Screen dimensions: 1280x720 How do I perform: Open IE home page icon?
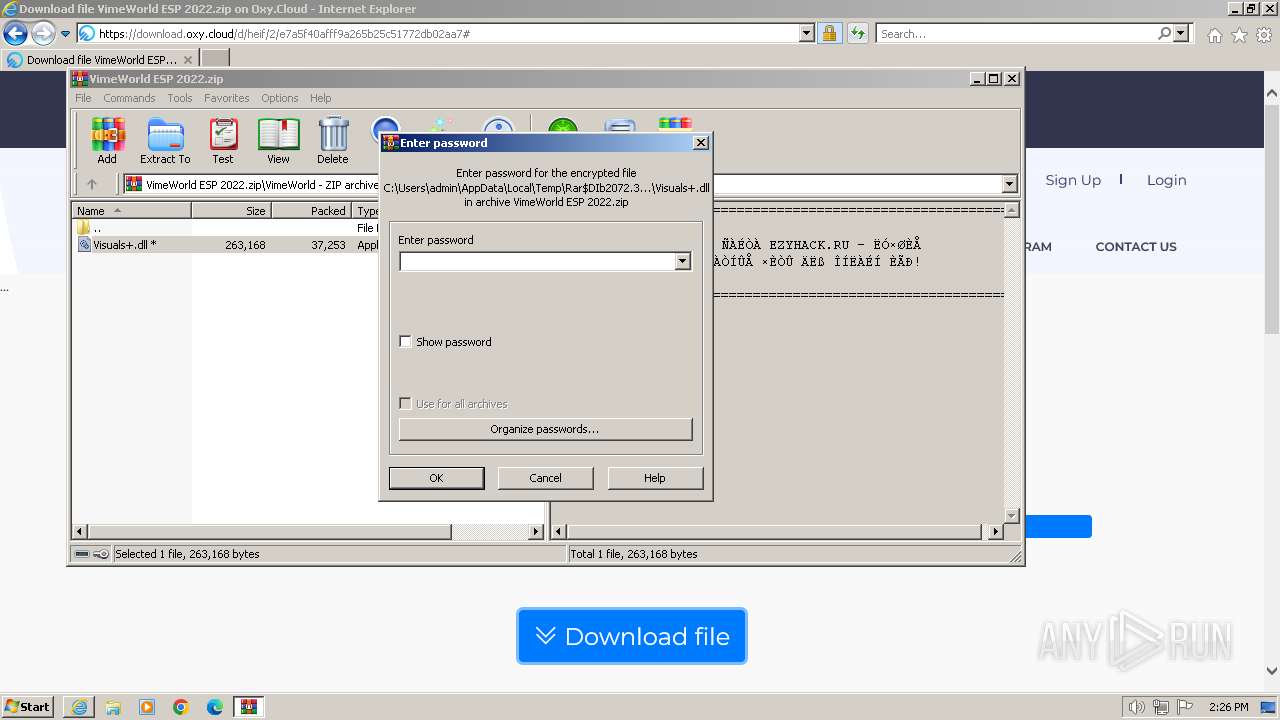(1214, 35)
